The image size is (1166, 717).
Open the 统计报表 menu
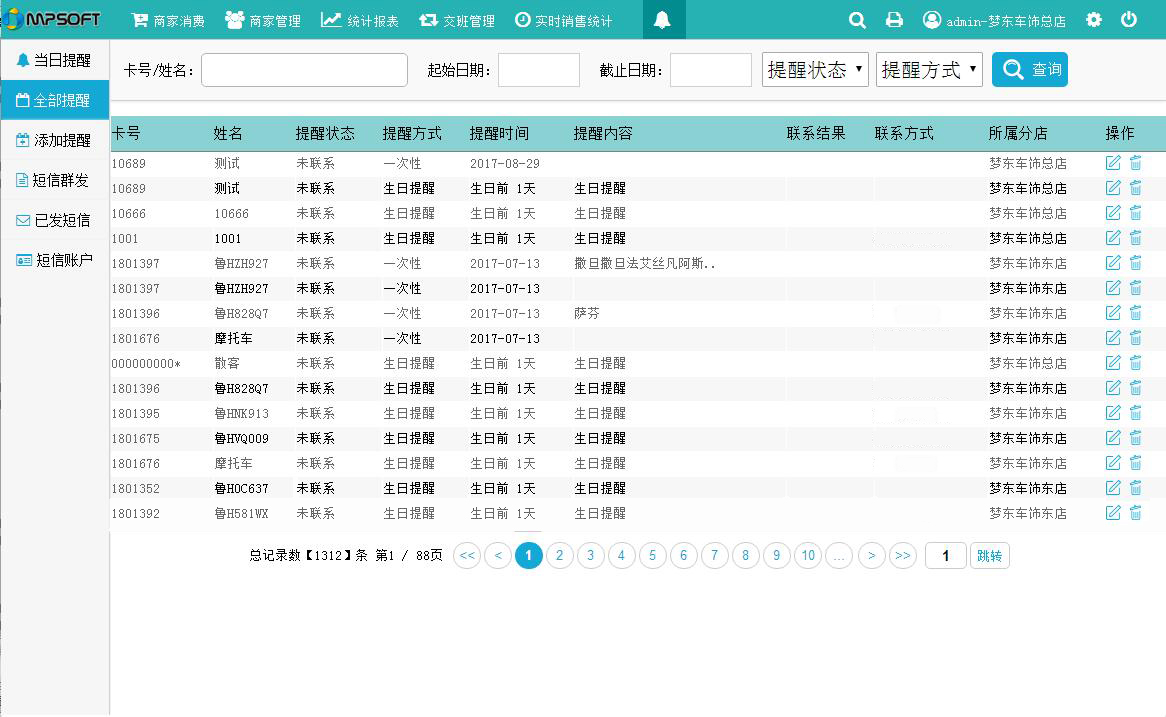click(x=360, y=20)
